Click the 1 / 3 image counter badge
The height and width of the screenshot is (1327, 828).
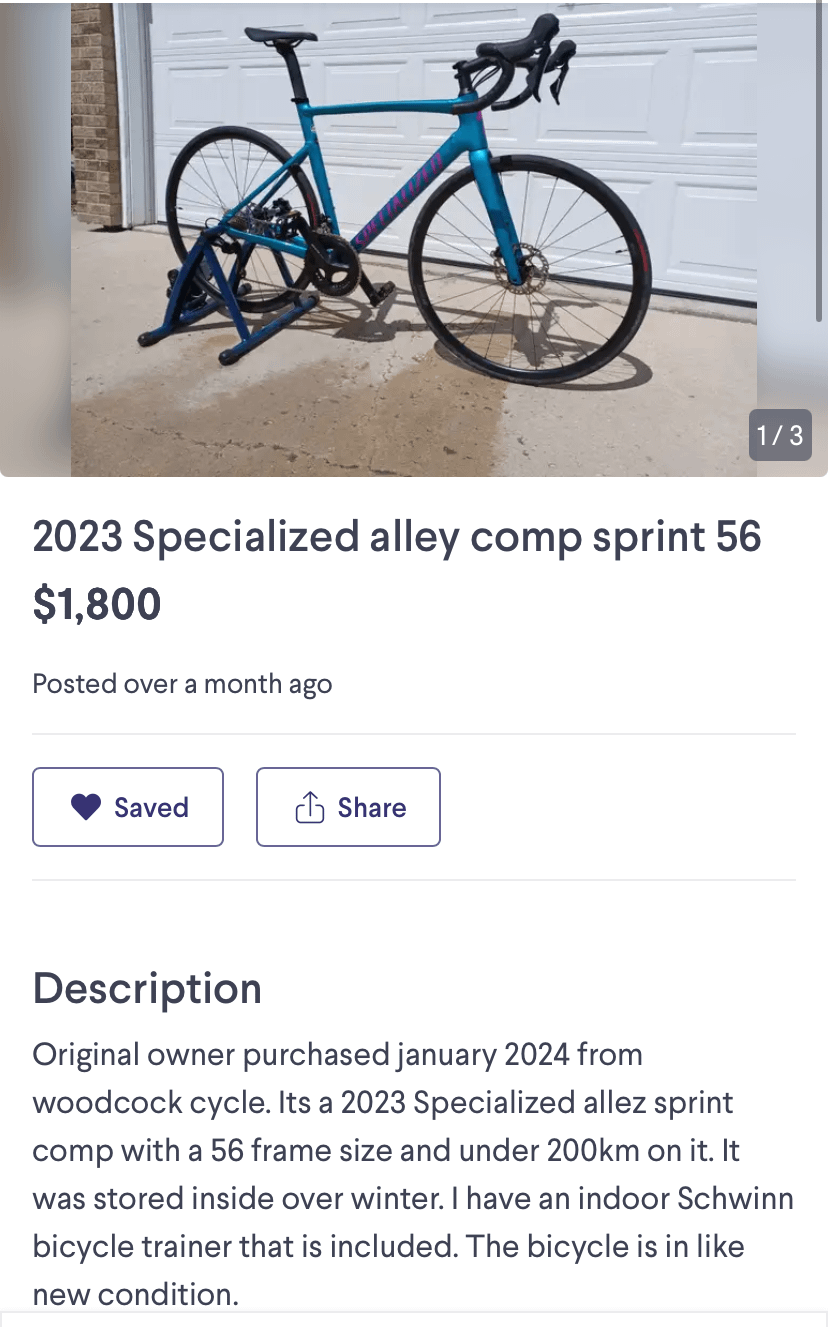(780, 435)
